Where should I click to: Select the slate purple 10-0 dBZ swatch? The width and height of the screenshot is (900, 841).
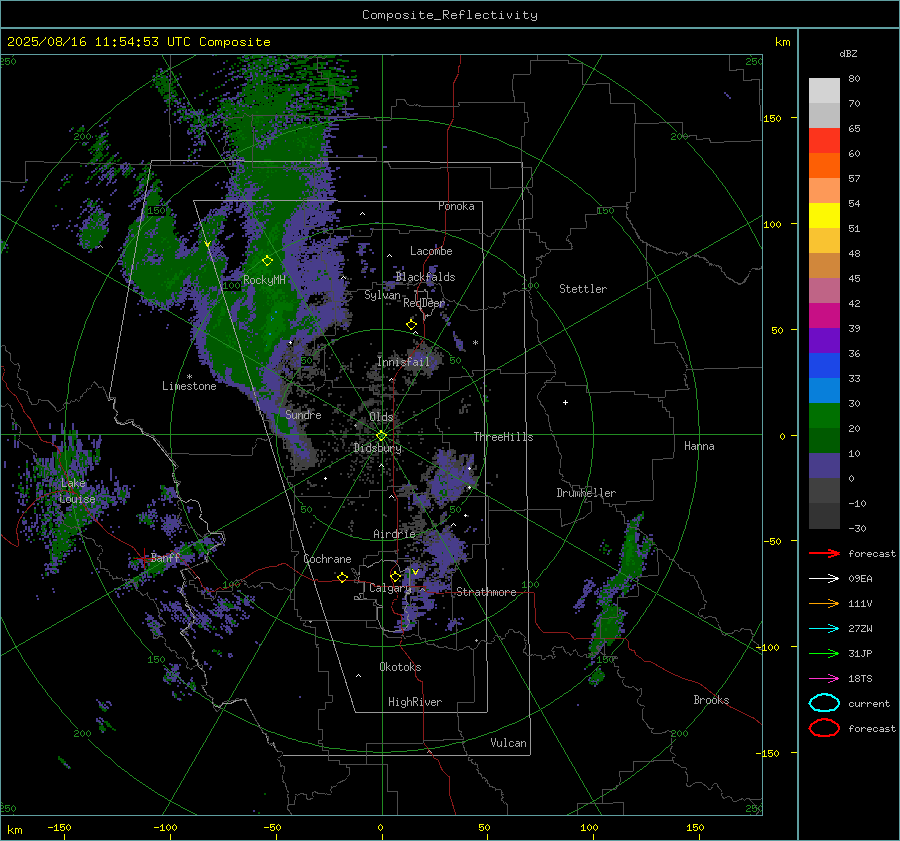click(824, 466)
